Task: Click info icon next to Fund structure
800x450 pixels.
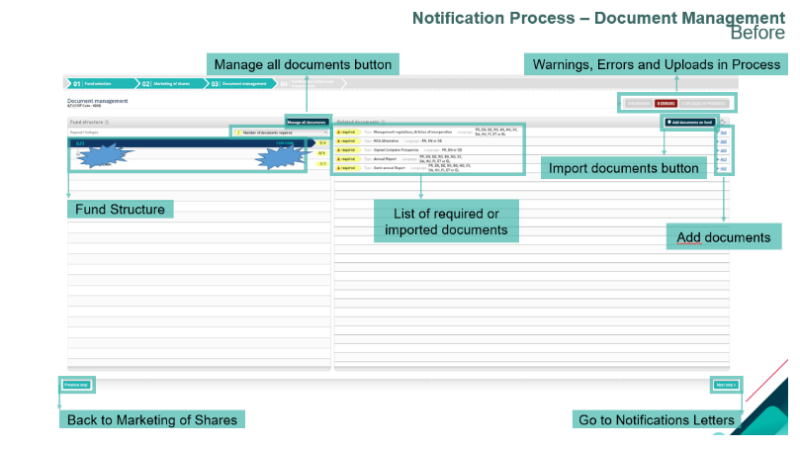Action: [x=107, y=121]
